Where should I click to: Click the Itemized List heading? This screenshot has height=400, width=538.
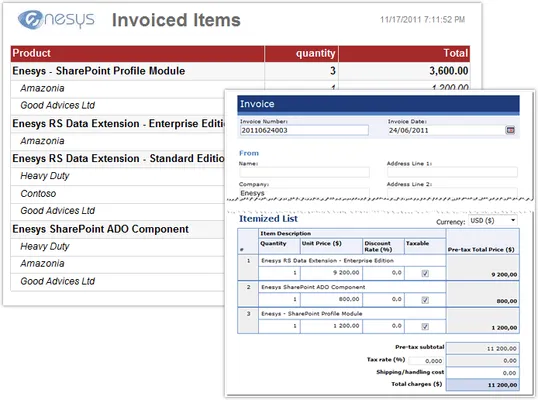click(268, 219)
